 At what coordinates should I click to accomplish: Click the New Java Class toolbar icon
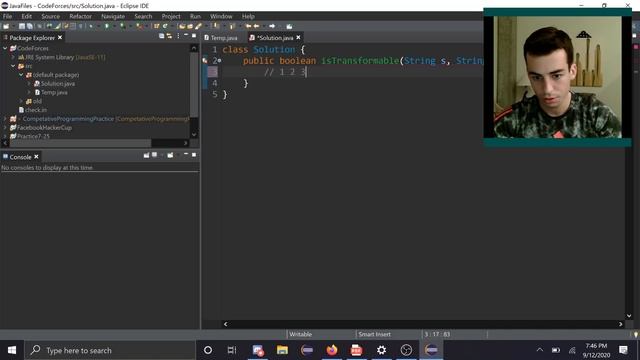[165, 26]
